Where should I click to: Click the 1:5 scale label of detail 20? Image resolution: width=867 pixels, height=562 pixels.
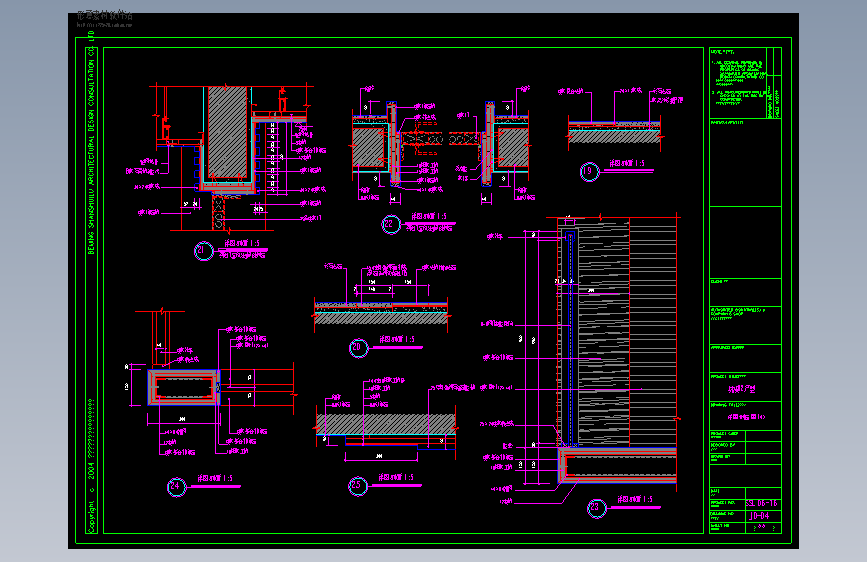(397, 339)
